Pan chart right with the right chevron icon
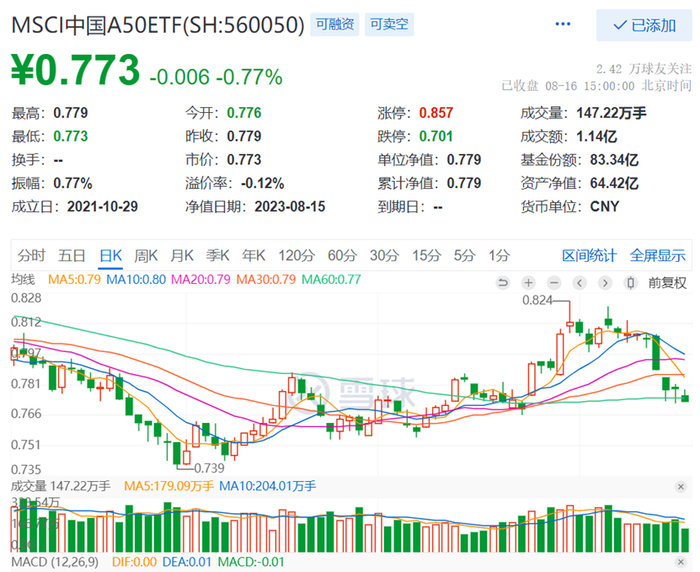Image resolution: width=700 pixels, height=572 pixels. 605,283
